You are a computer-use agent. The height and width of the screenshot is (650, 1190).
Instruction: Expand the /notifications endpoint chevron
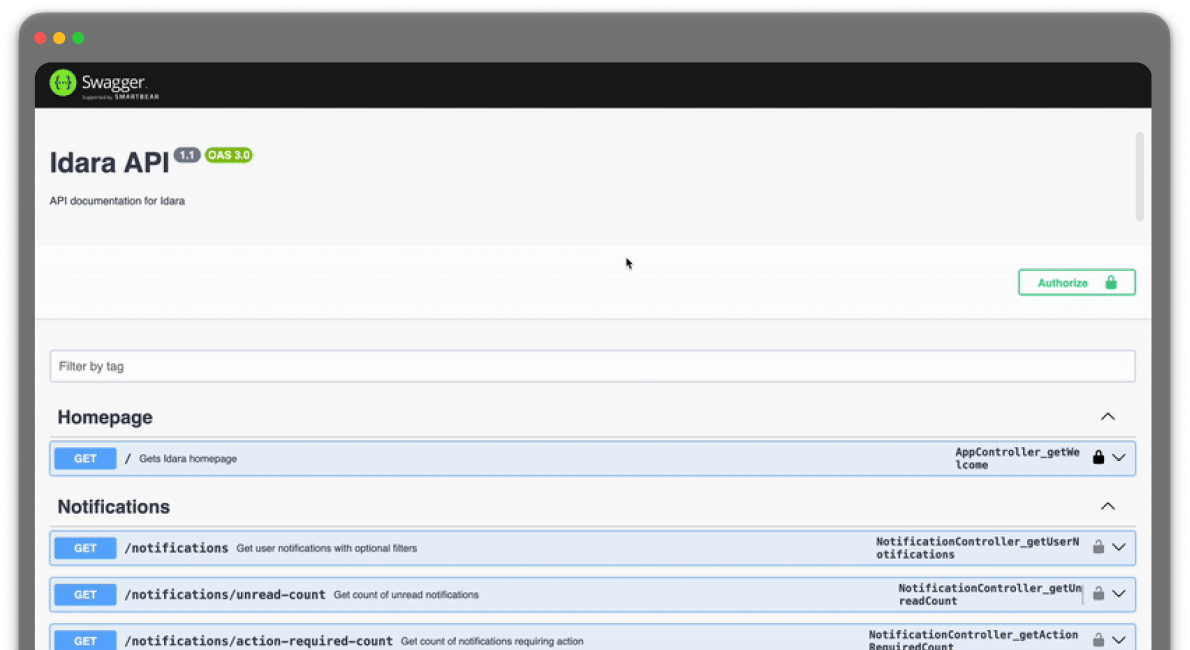1119,547
